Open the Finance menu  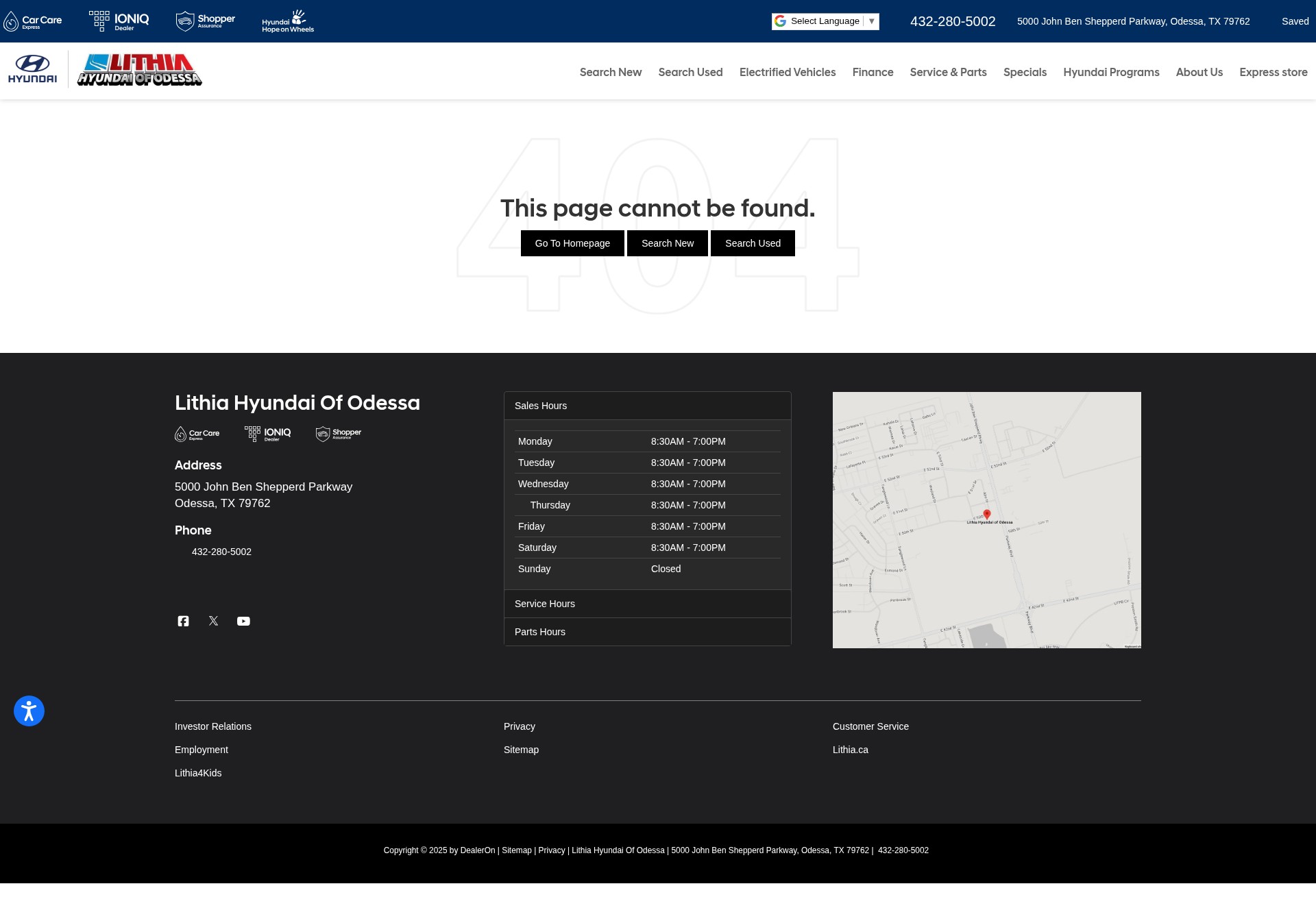click(x=873, y=72)
